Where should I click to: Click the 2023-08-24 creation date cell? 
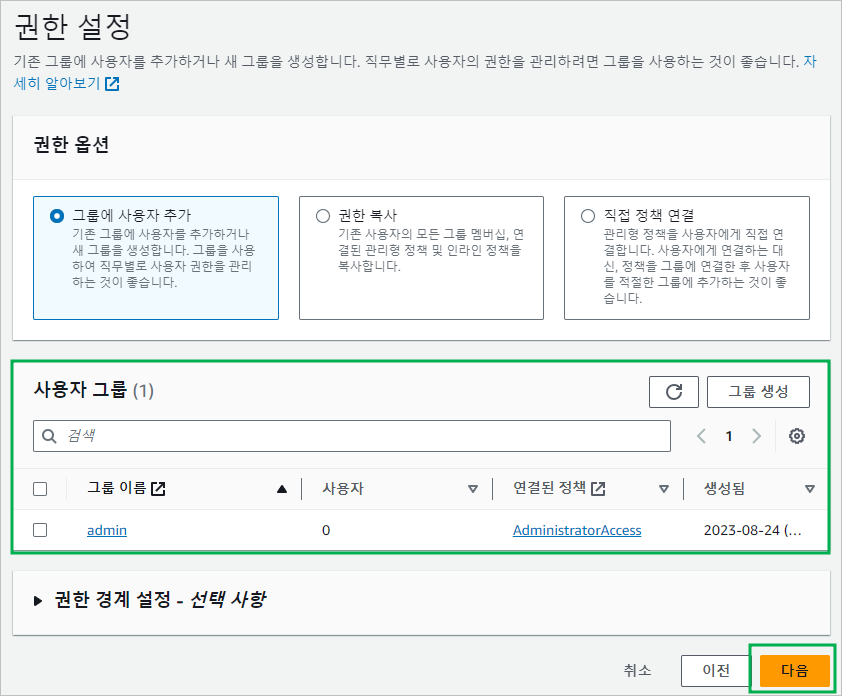pyautogui.click(x=753, y=530)
